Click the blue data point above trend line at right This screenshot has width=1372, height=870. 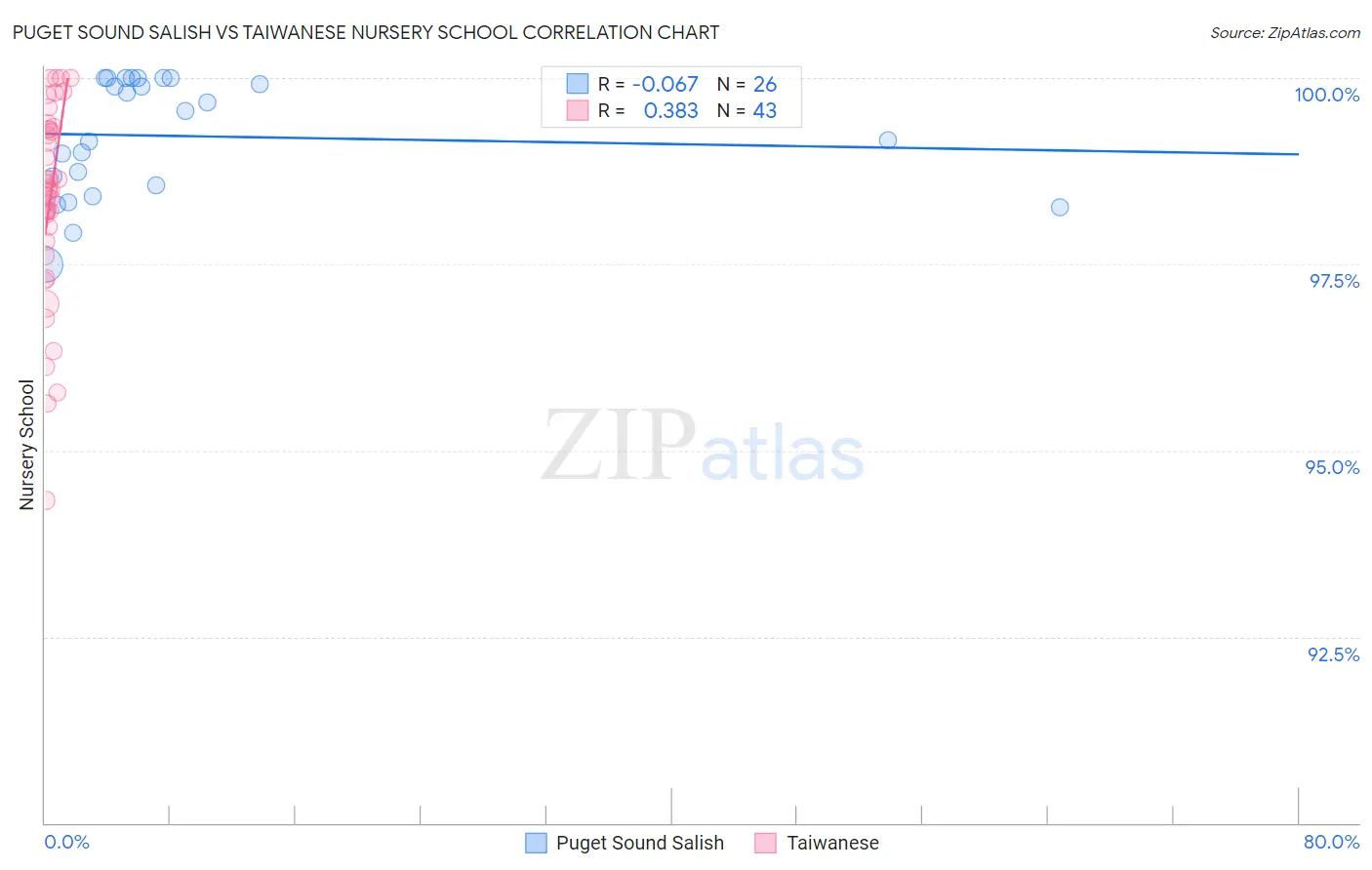tap(888, 140)
